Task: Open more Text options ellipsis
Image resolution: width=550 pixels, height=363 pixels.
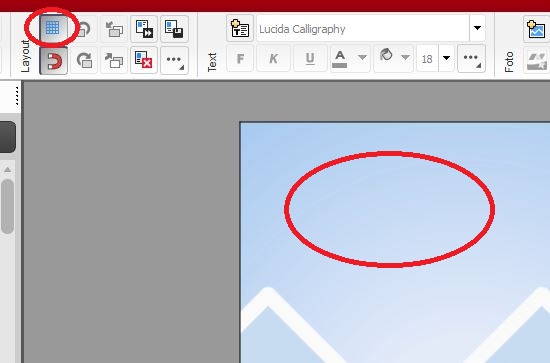Action: (471, 59)
